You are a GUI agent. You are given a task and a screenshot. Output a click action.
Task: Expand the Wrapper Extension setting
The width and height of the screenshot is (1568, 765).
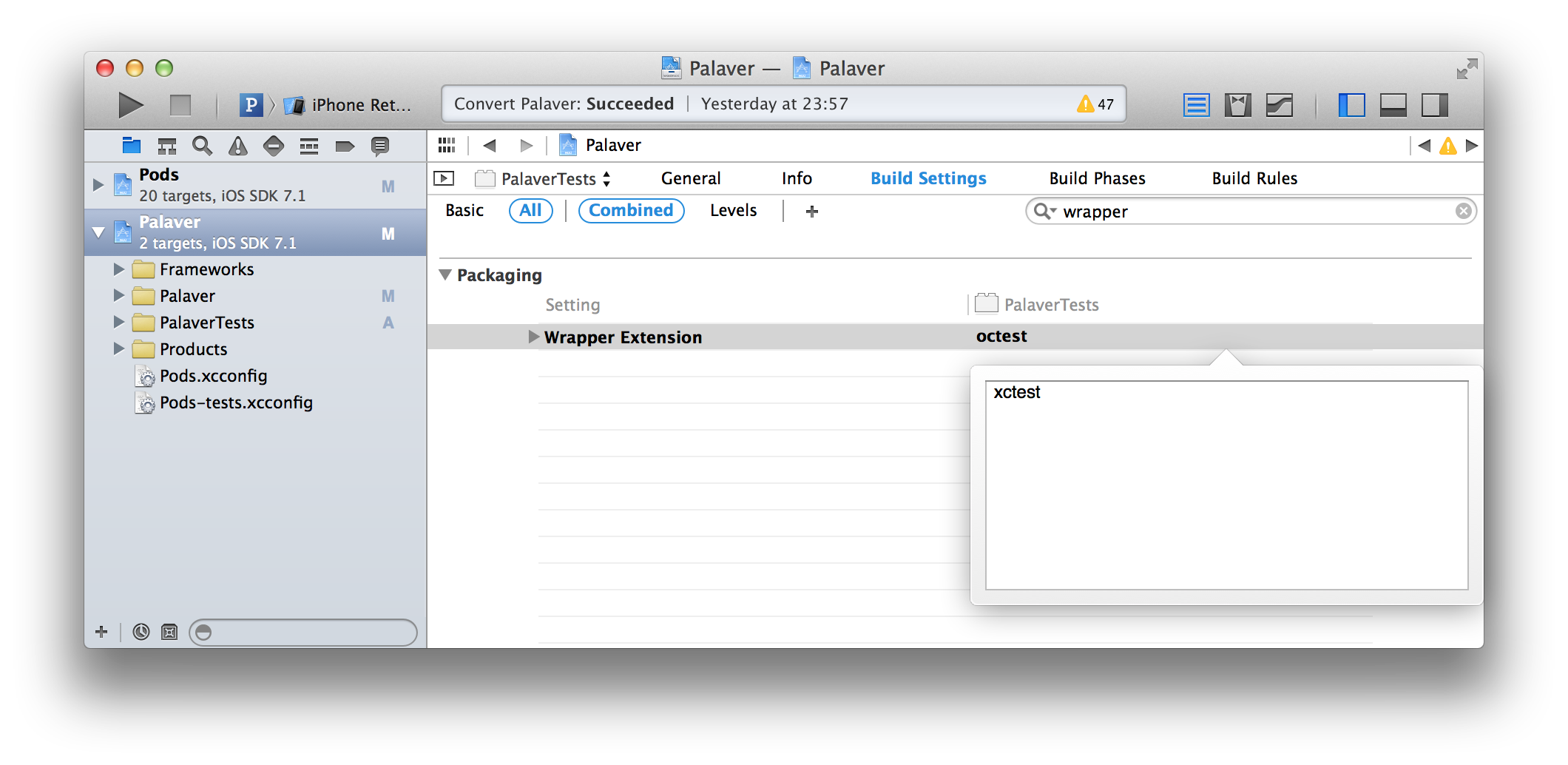tap(533, 337)
